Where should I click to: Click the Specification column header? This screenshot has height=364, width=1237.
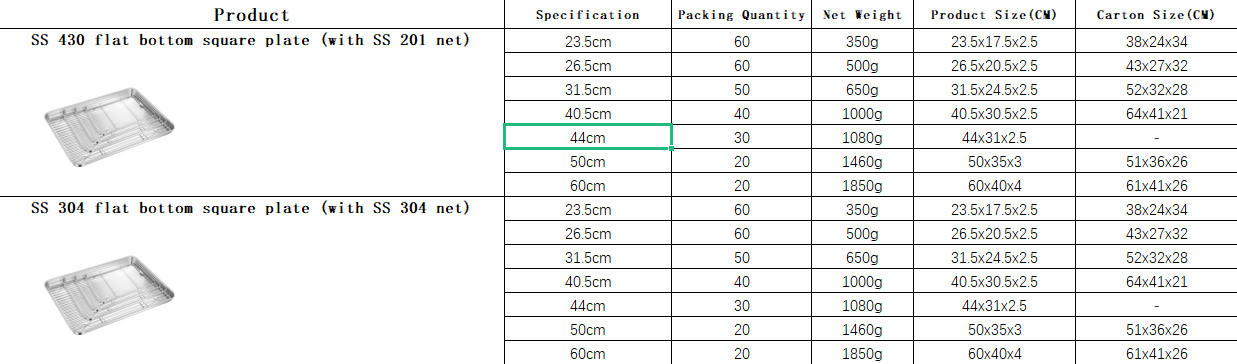588,15
